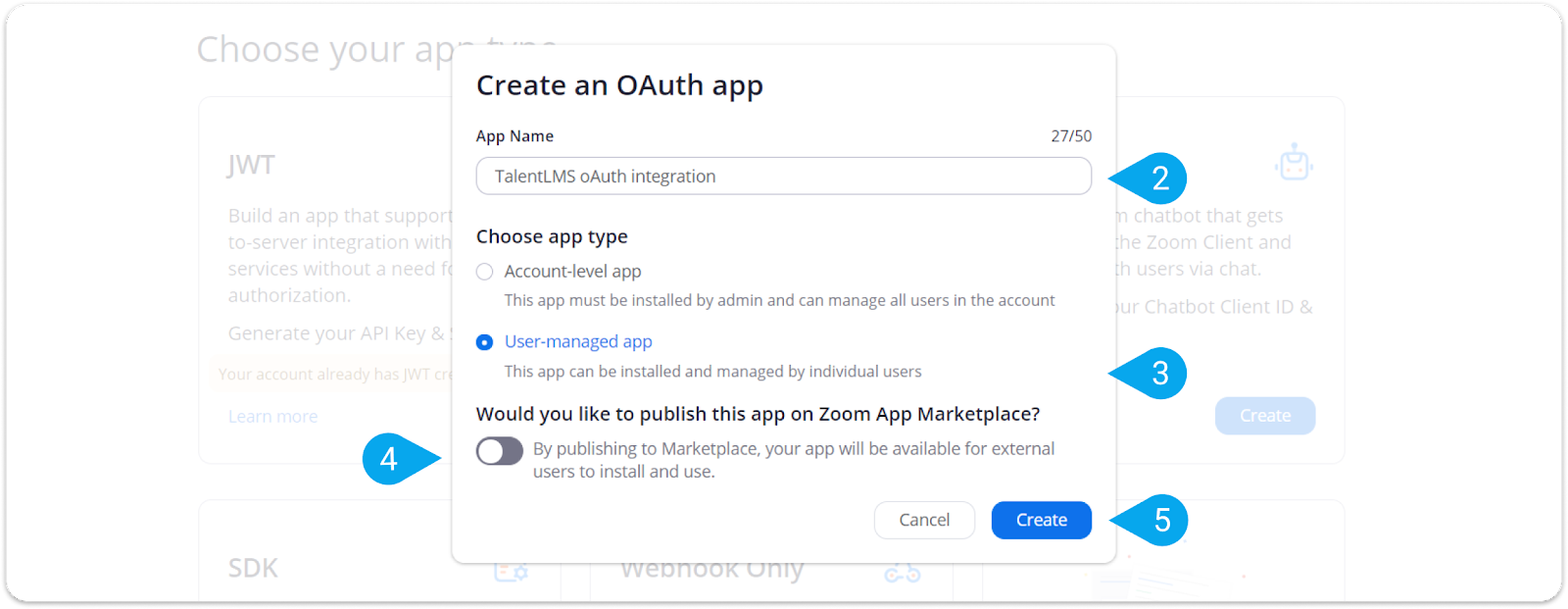Screen dimensions: 1568x609
Task: Select the JWT app type card heading
Action: click(252, 165)
